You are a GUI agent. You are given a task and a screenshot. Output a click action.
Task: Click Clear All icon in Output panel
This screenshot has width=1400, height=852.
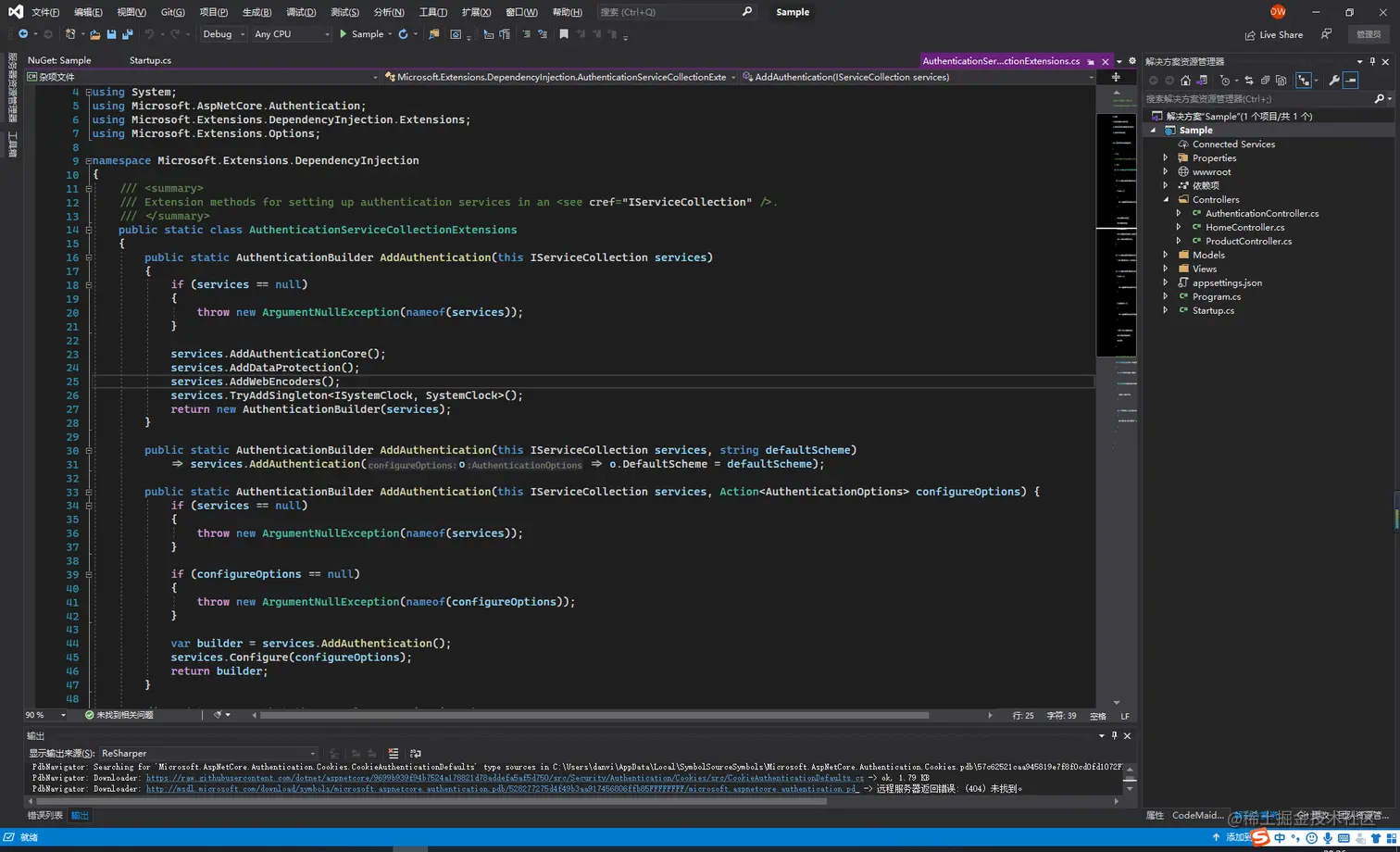click(394, 754)
